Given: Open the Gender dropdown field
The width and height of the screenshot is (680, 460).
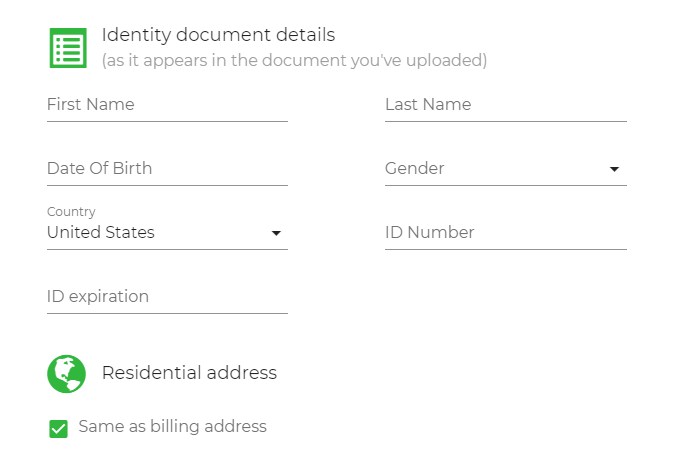Looking at the screenshot, I should 506,168.
